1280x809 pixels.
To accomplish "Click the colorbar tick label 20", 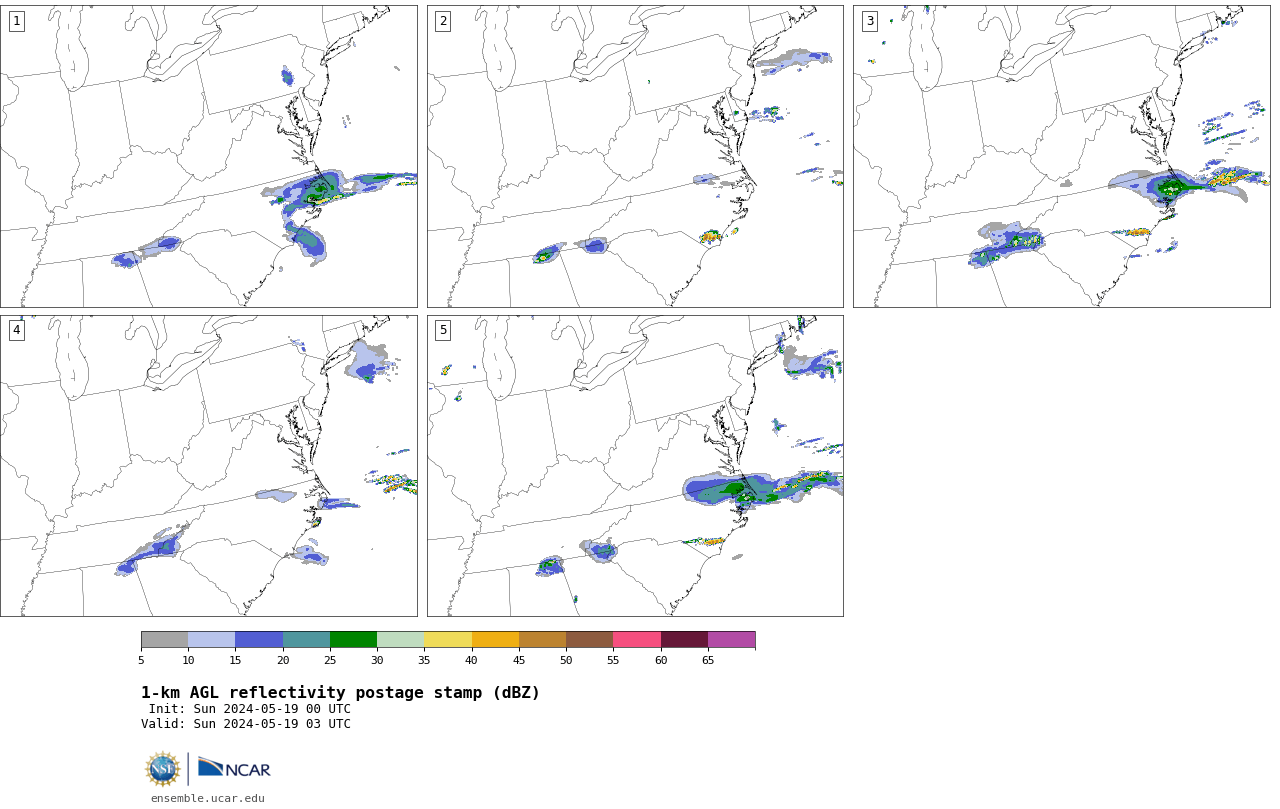I will coord(283,660).
